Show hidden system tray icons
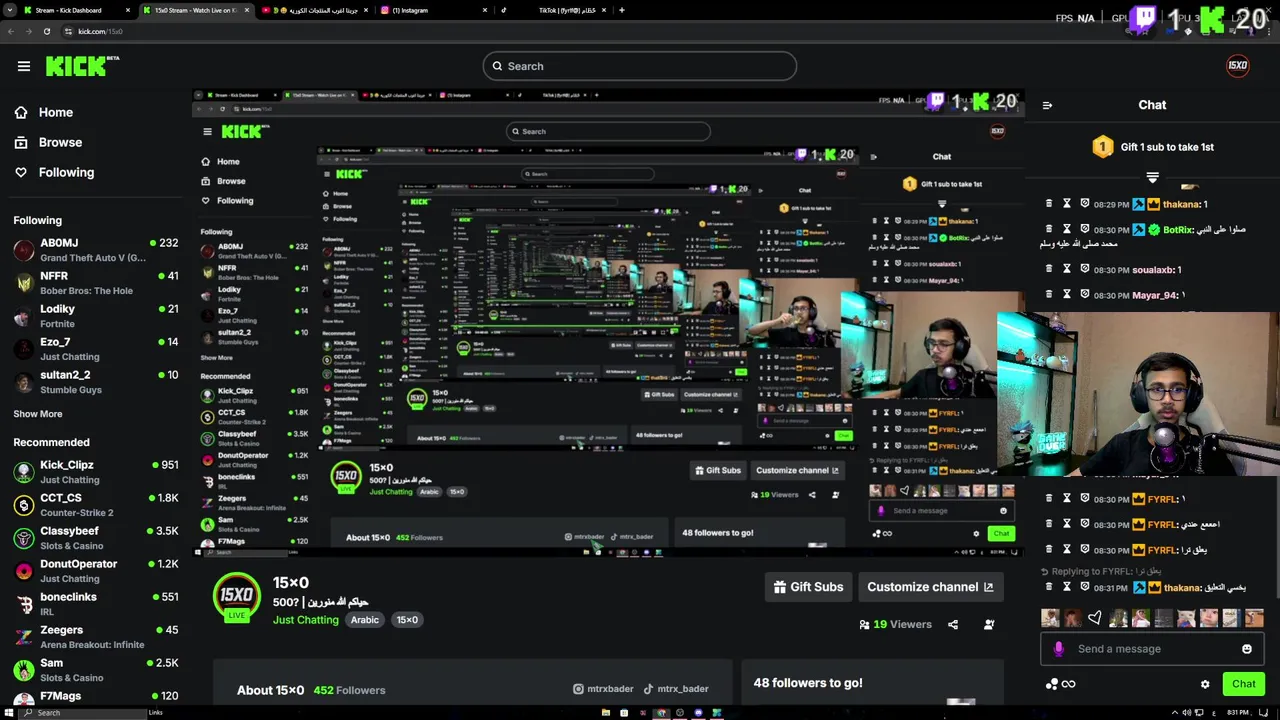1280x720 pixels. (x=1174, y=713)
